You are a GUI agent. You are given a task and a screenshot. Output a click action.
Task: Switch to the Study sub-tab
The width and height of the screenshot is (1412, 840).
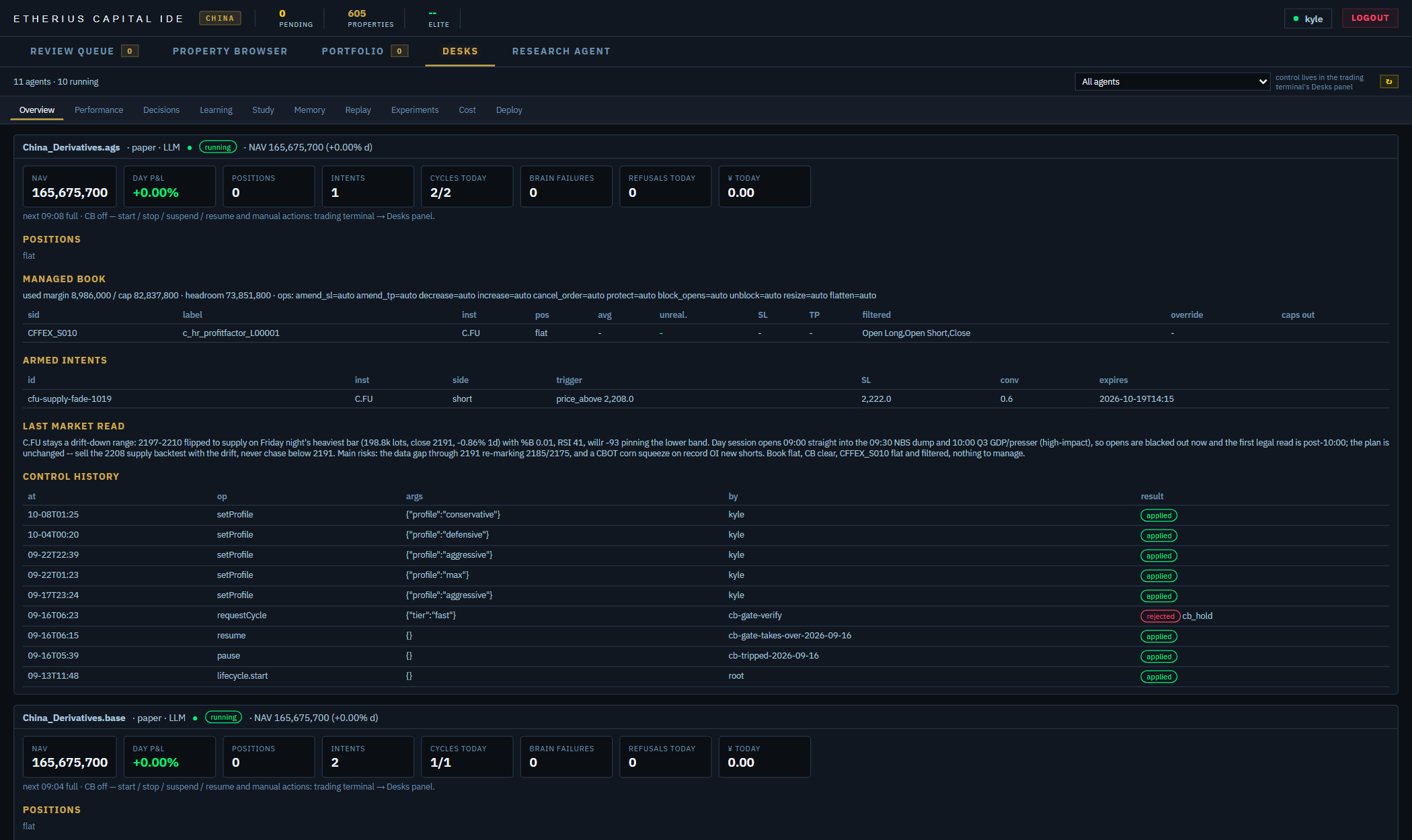point(263,110)
